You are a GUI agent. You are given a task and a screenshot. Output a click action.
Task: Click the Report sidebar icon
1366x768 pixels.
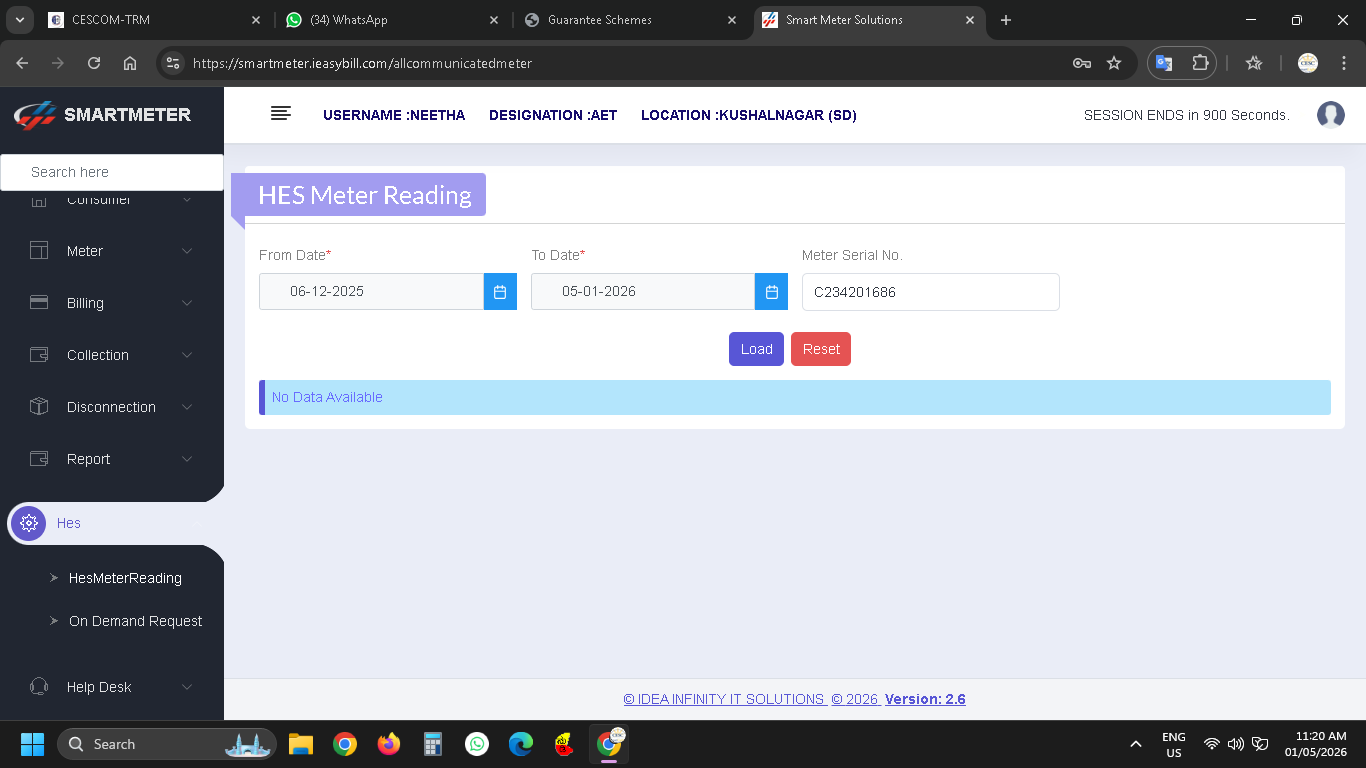click(x=39, y=459)
